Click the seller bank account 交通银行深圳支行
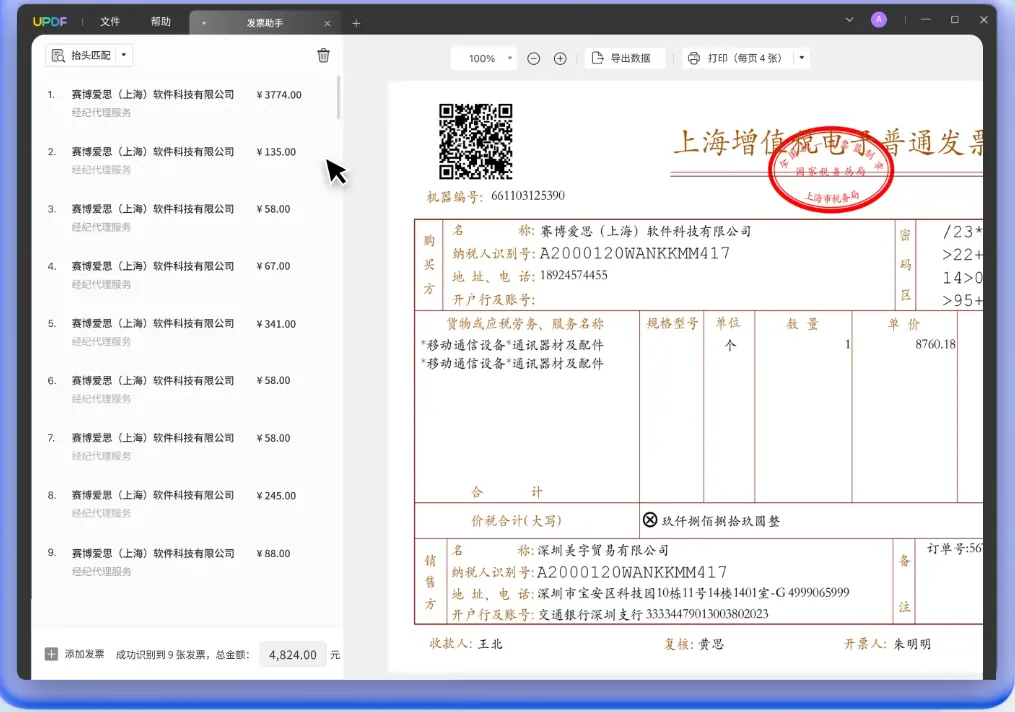 [x=652, y=614]
